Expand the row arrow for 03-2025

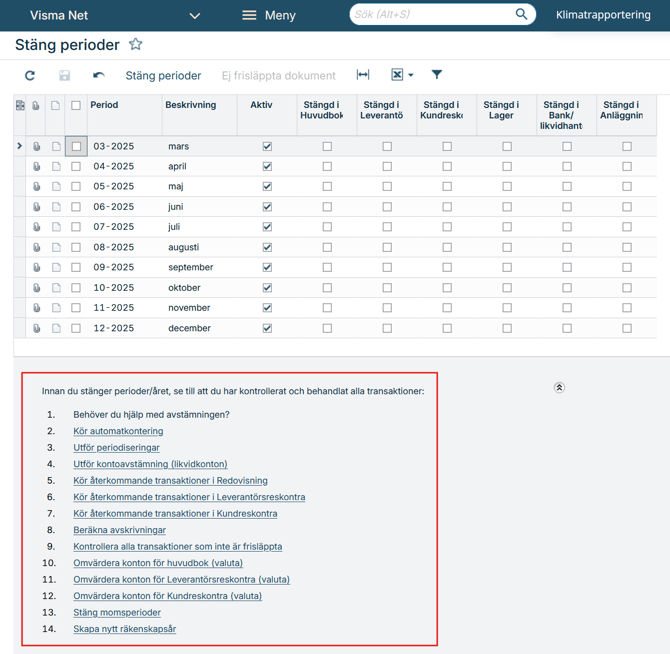(x=19, y=147)
